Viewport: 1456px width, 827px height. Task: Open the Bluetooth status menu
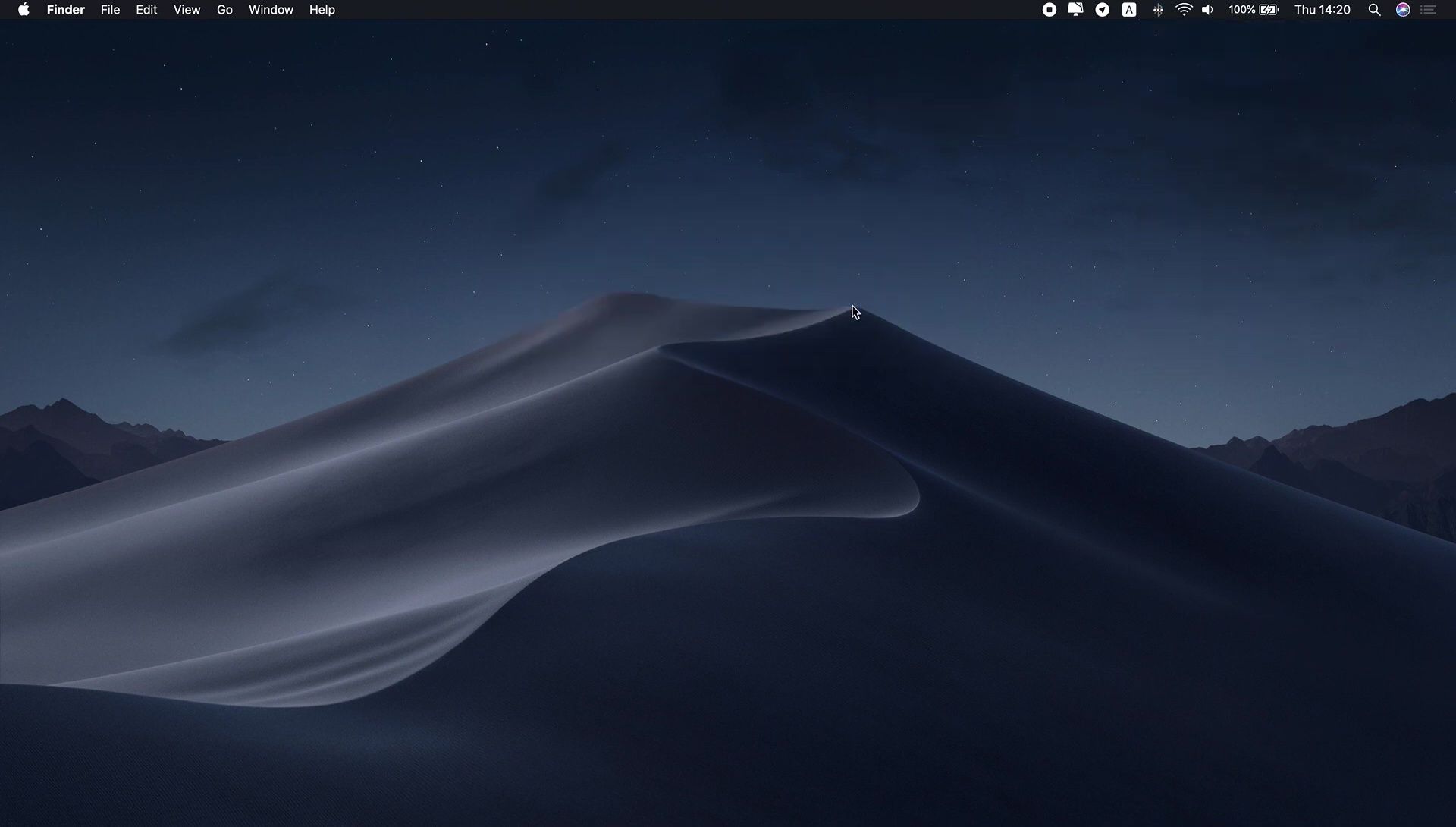coord(1158,10)
